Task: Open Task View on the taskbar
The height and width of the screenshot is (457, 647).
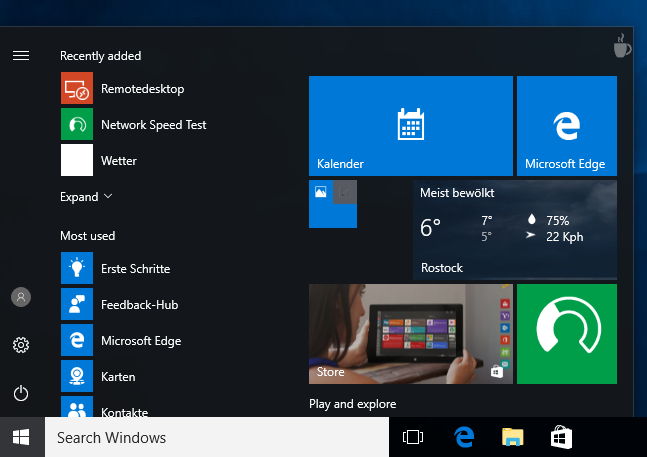Action: pyautogui.click(x=413, y=437)
